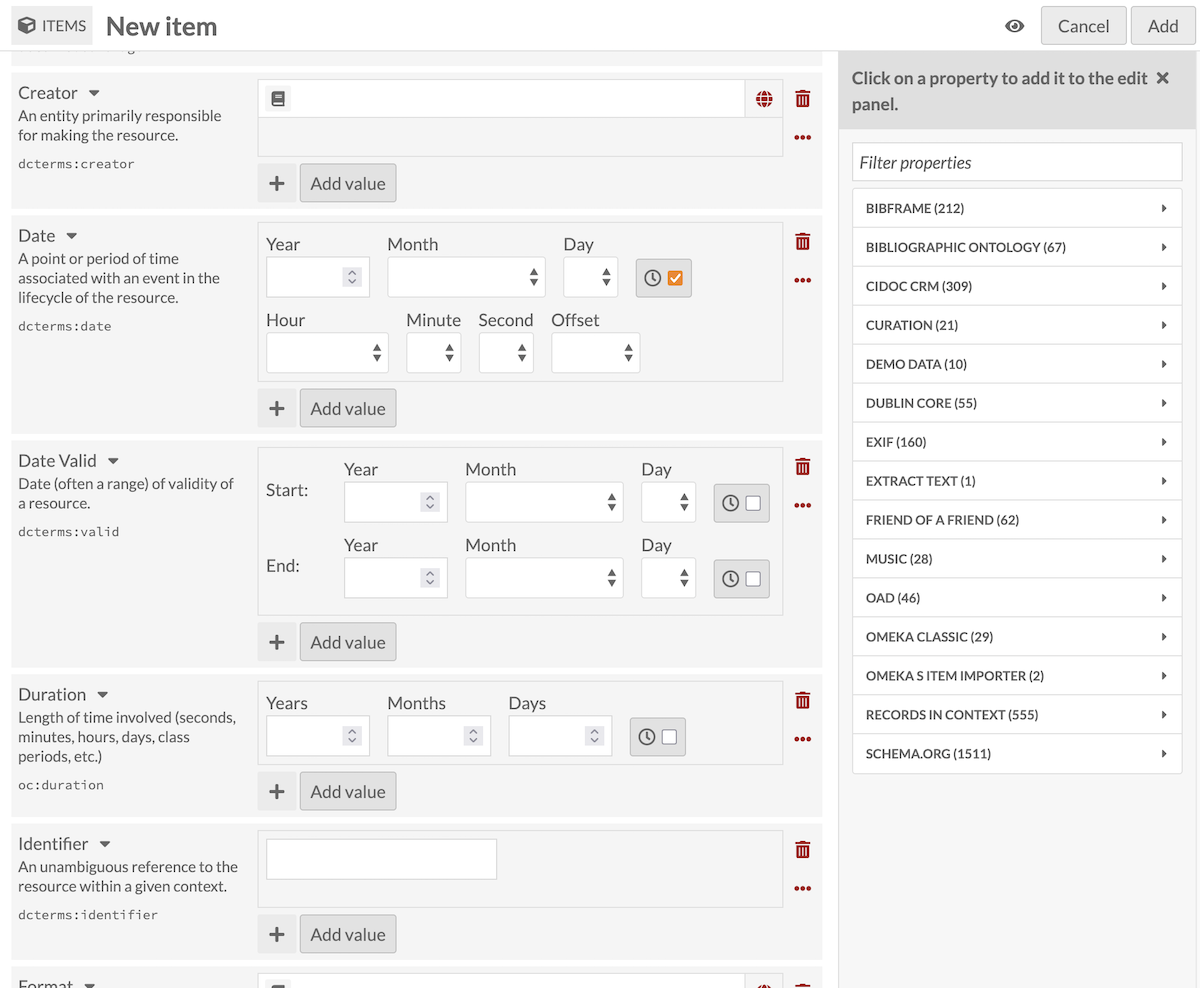The height and width of the screenshot is (988, 1200).
Task: Expand the DUBLIN CORE (55) vocabulary
Action: click(1017, 403)
